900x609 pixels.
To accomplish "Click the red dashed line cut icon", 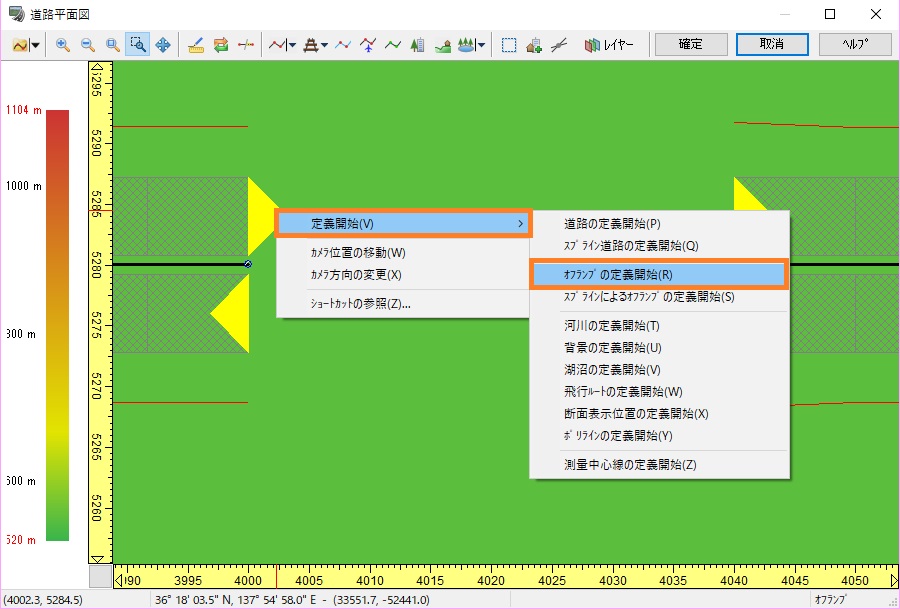I will (x=246, y=45).
